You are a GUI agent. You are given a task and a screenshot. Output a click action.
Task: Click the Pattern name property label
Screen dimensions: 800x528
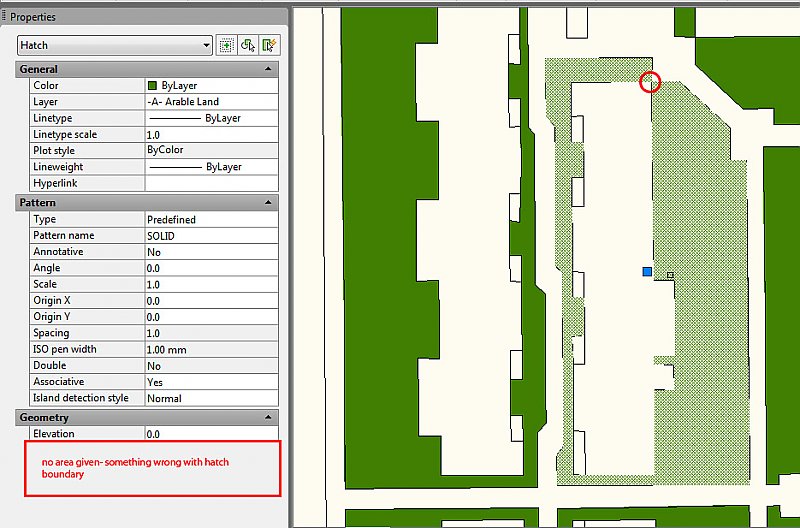(x=64, y=235)
